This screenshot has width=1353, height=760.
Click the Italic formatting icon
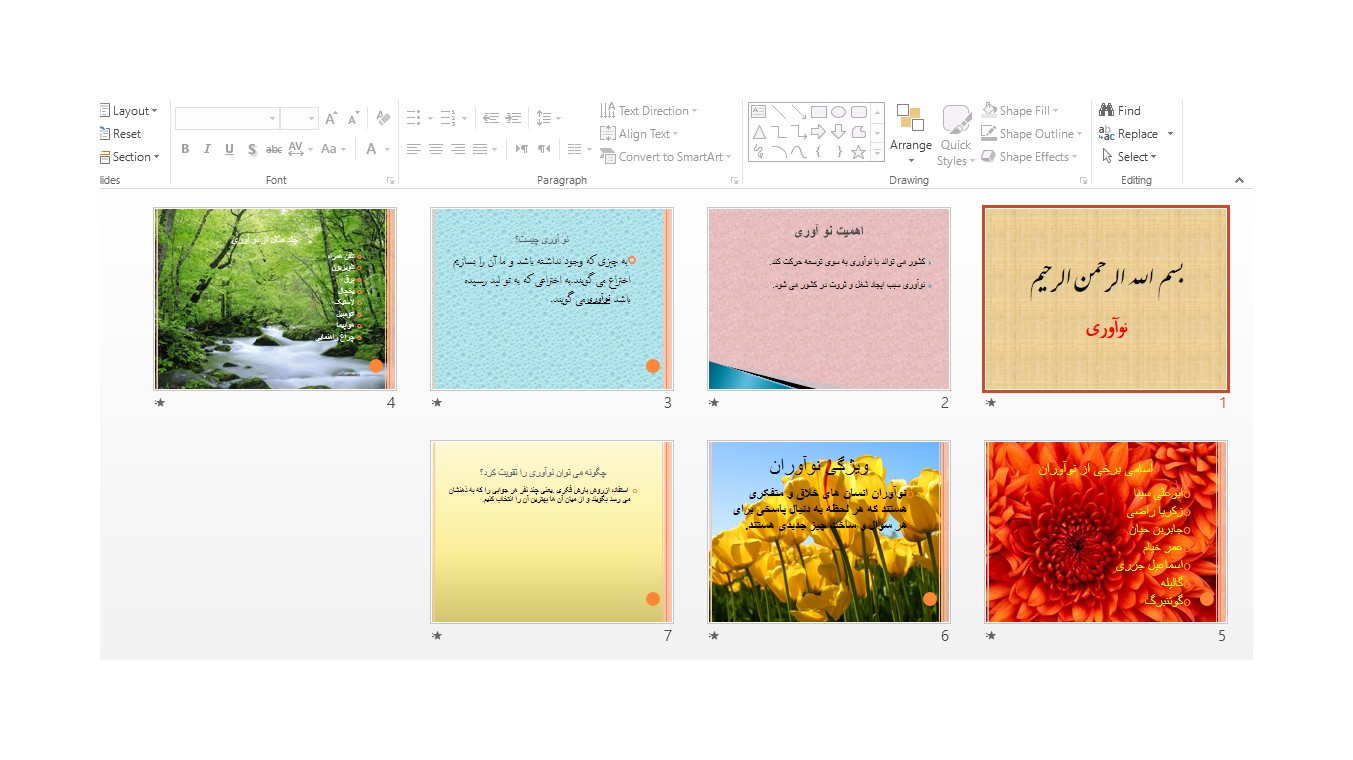coord(207,149)
